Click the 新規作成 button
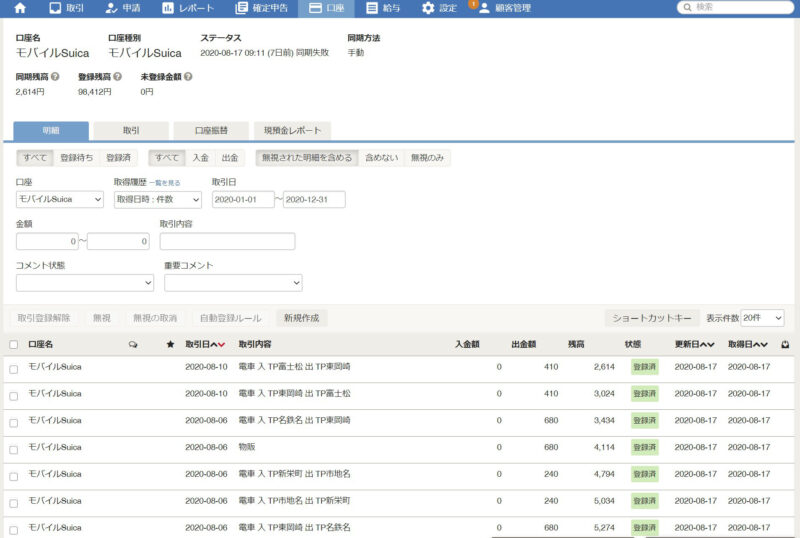Screen dimensions: 800x538 click(302, 318)
